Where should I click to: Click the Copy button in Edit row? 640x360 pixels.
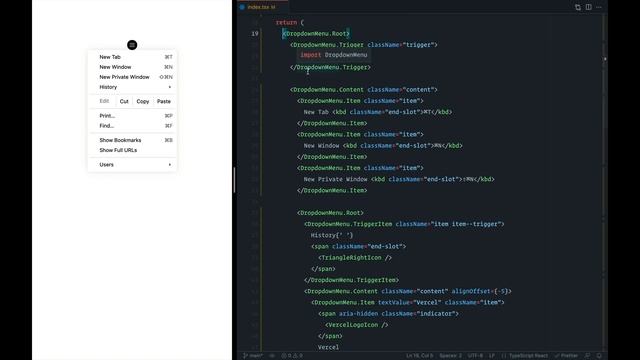[143, 101]
